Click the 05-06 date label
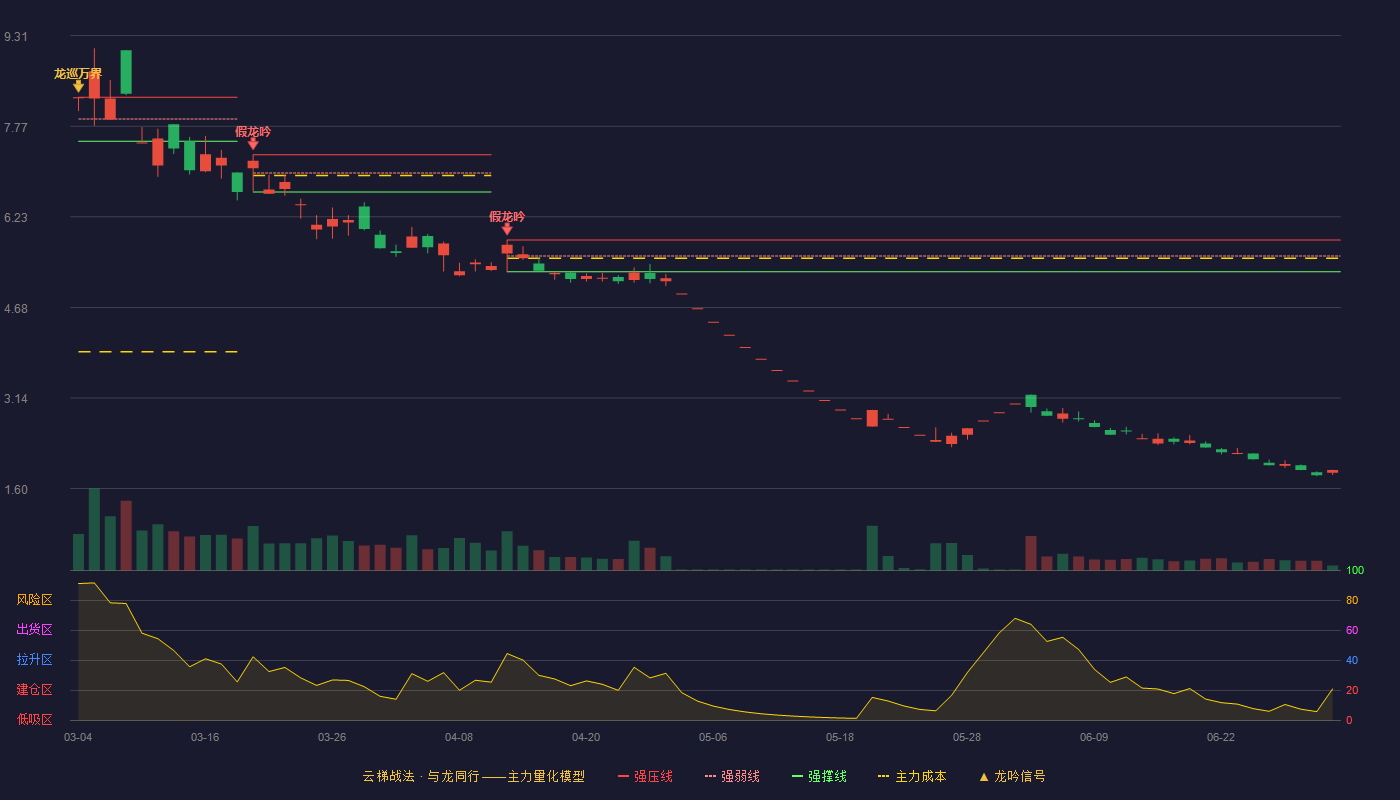Screen dimensions: 1400x800 coord(713,737)
